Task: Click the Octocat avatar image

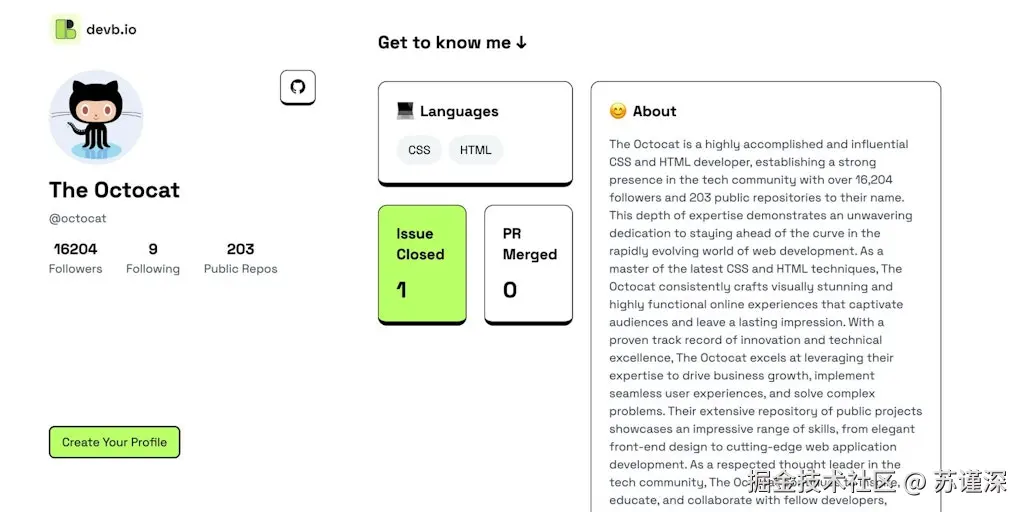Action: [96, 117]
